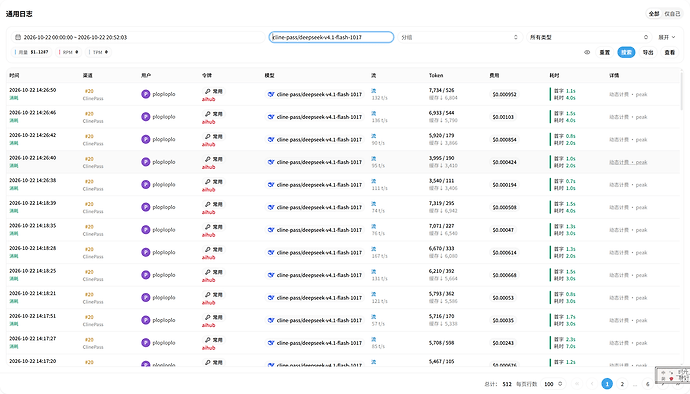Click timestamp 2026-10-22 14:18:21
Screen dimensions: 690x394
click(x=33, y=293)
